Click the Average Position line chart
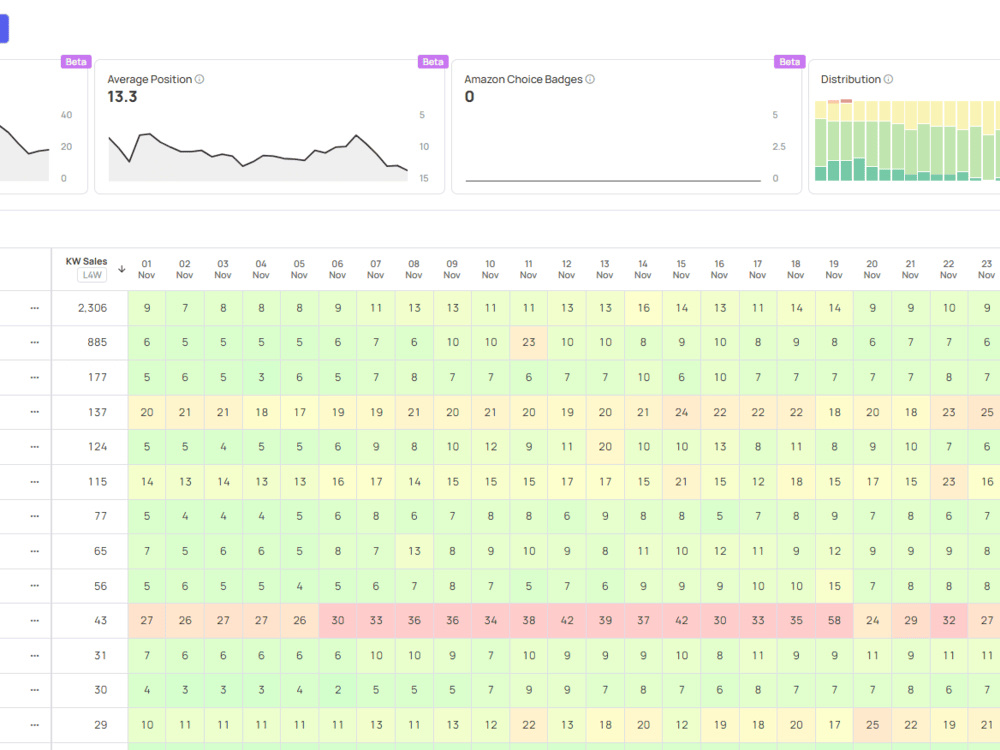 pos(258,156)
